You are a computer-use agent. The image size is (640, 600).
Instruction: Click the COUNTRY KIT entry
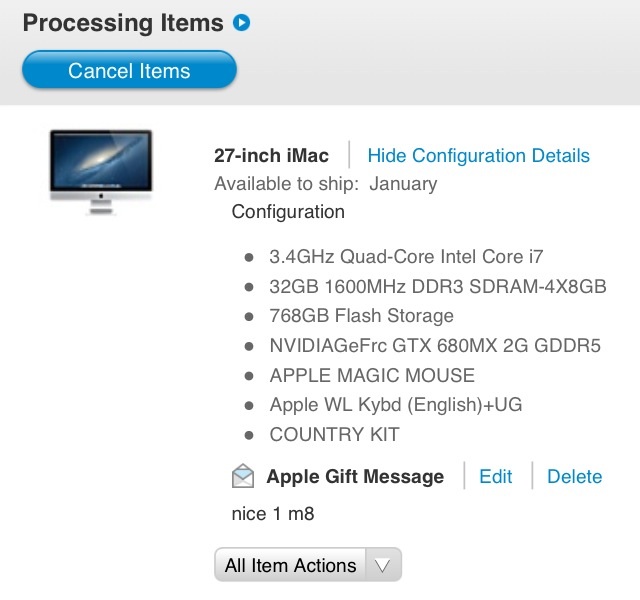point(334,434)
